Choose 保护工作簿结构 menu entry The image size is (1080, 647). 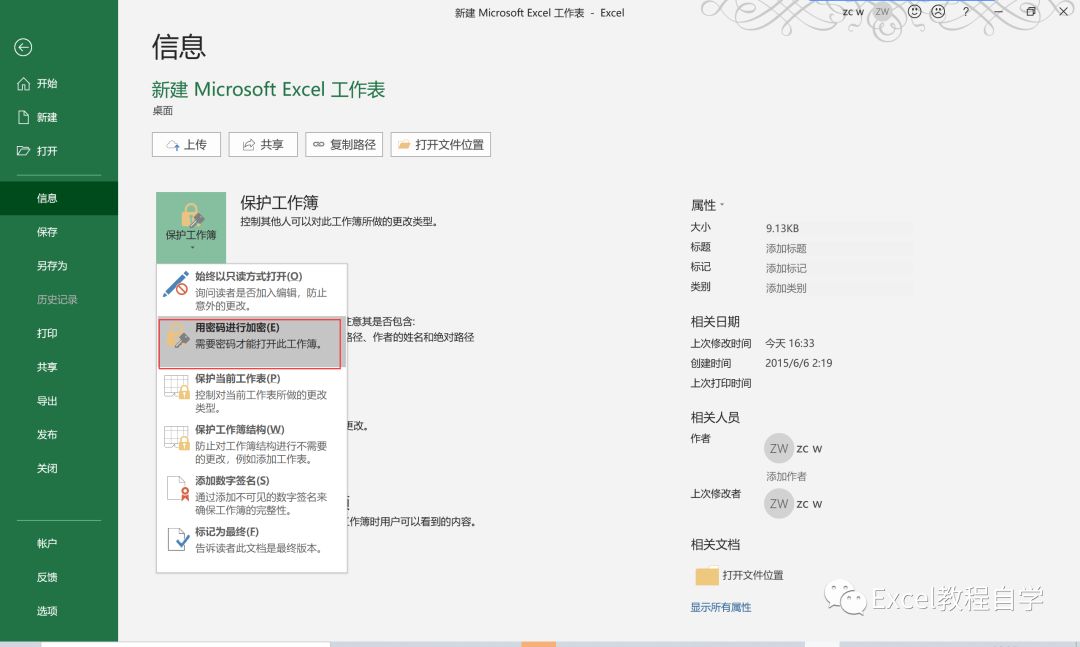click(252, 444)
